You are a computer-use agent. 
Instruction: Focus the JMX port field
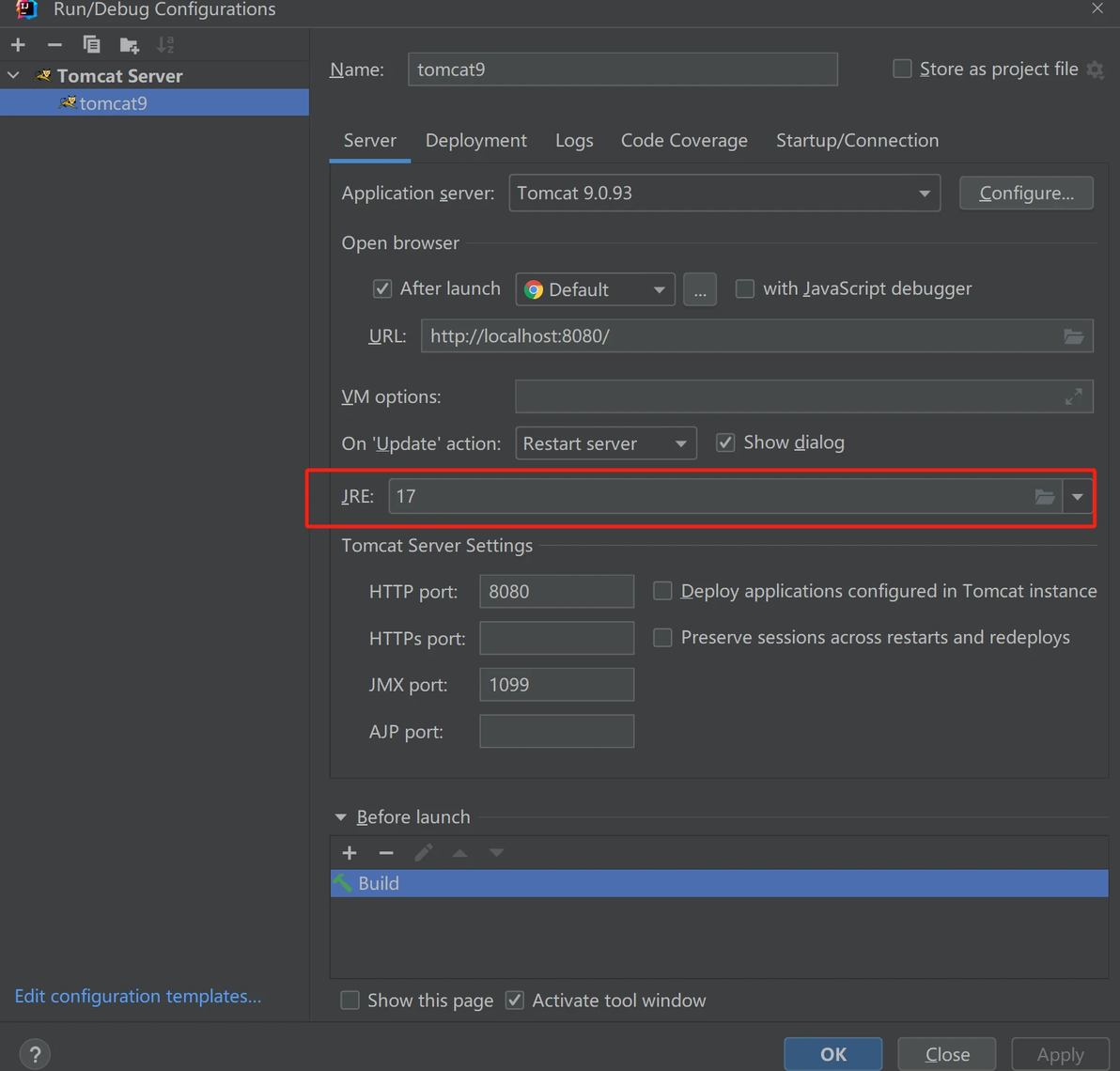coord(556,685)
